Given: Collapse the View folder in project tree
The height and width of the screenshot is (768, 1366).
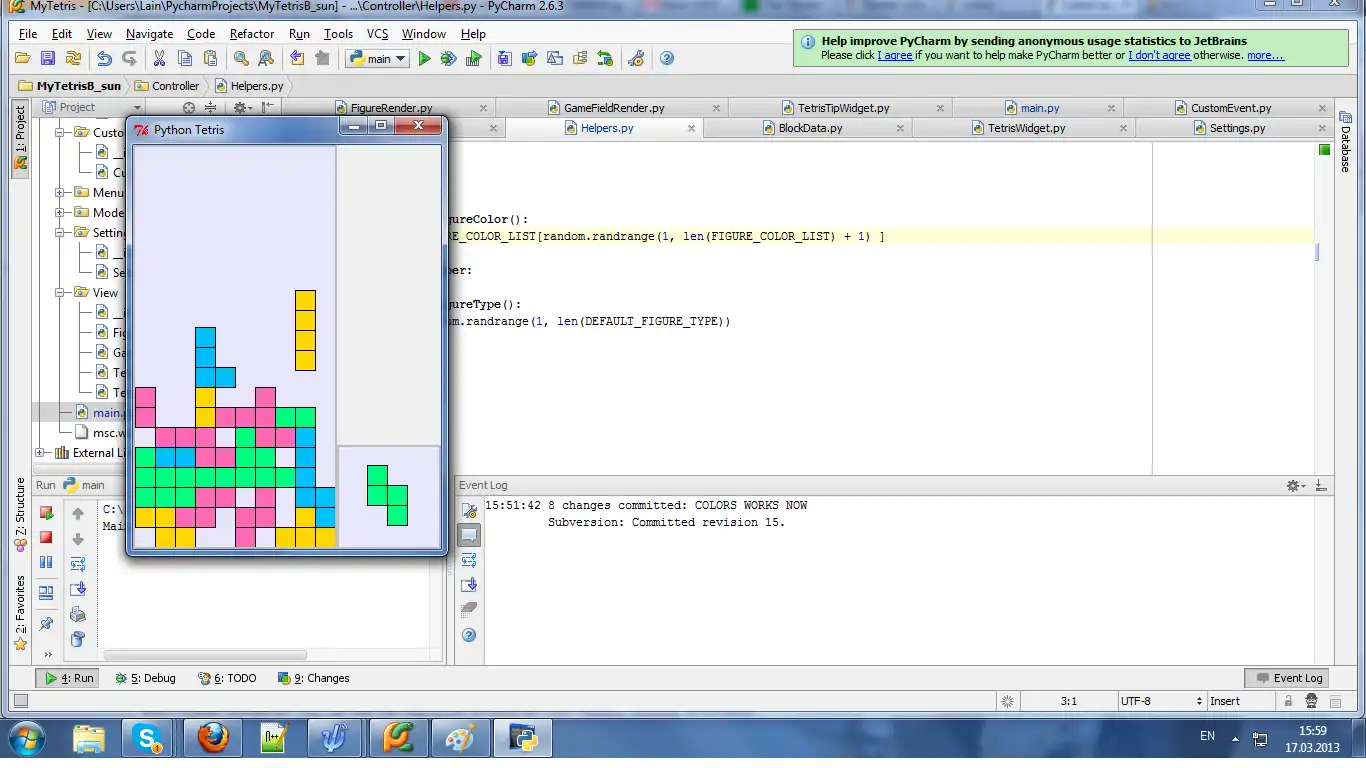Looking at the screenshot, I should pyautogui.click(x=60, y=293).
